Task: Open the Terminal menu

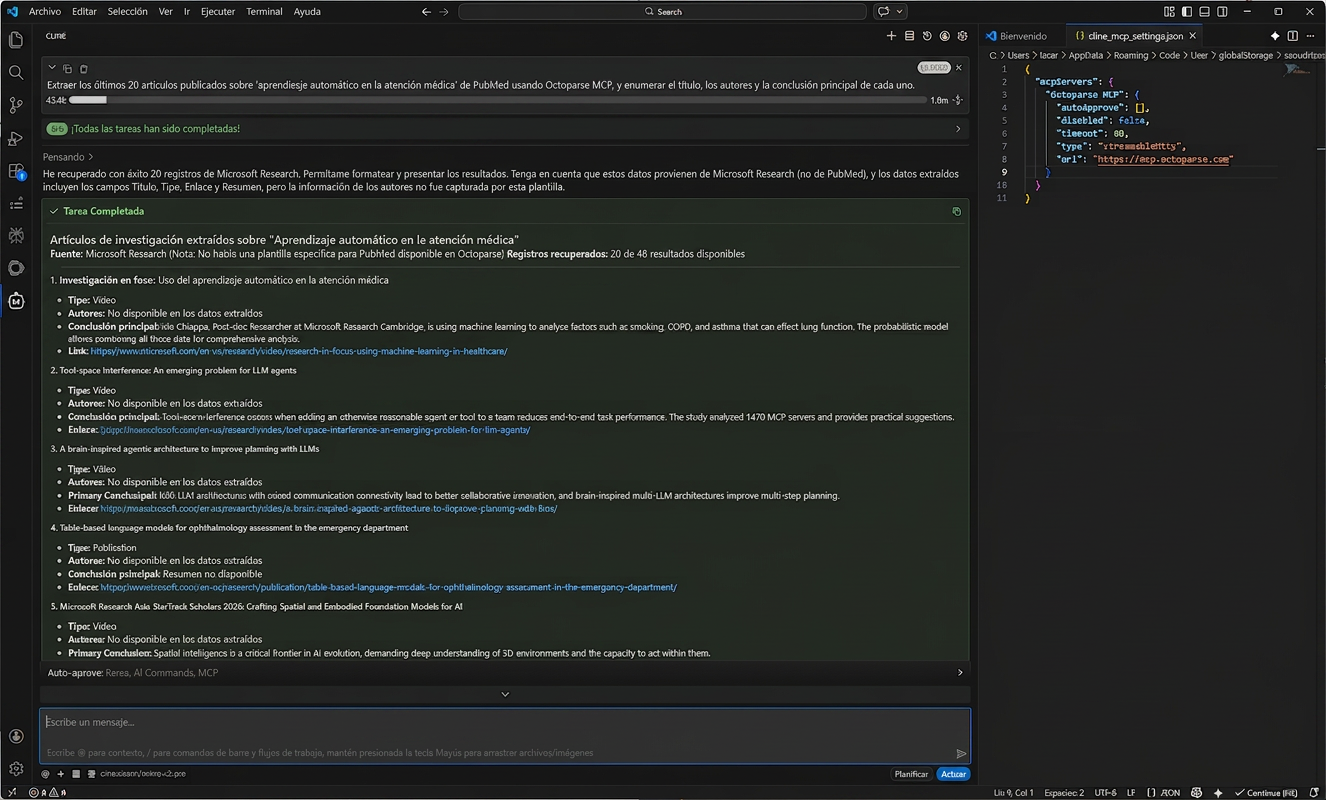Action: coord(264,12)
